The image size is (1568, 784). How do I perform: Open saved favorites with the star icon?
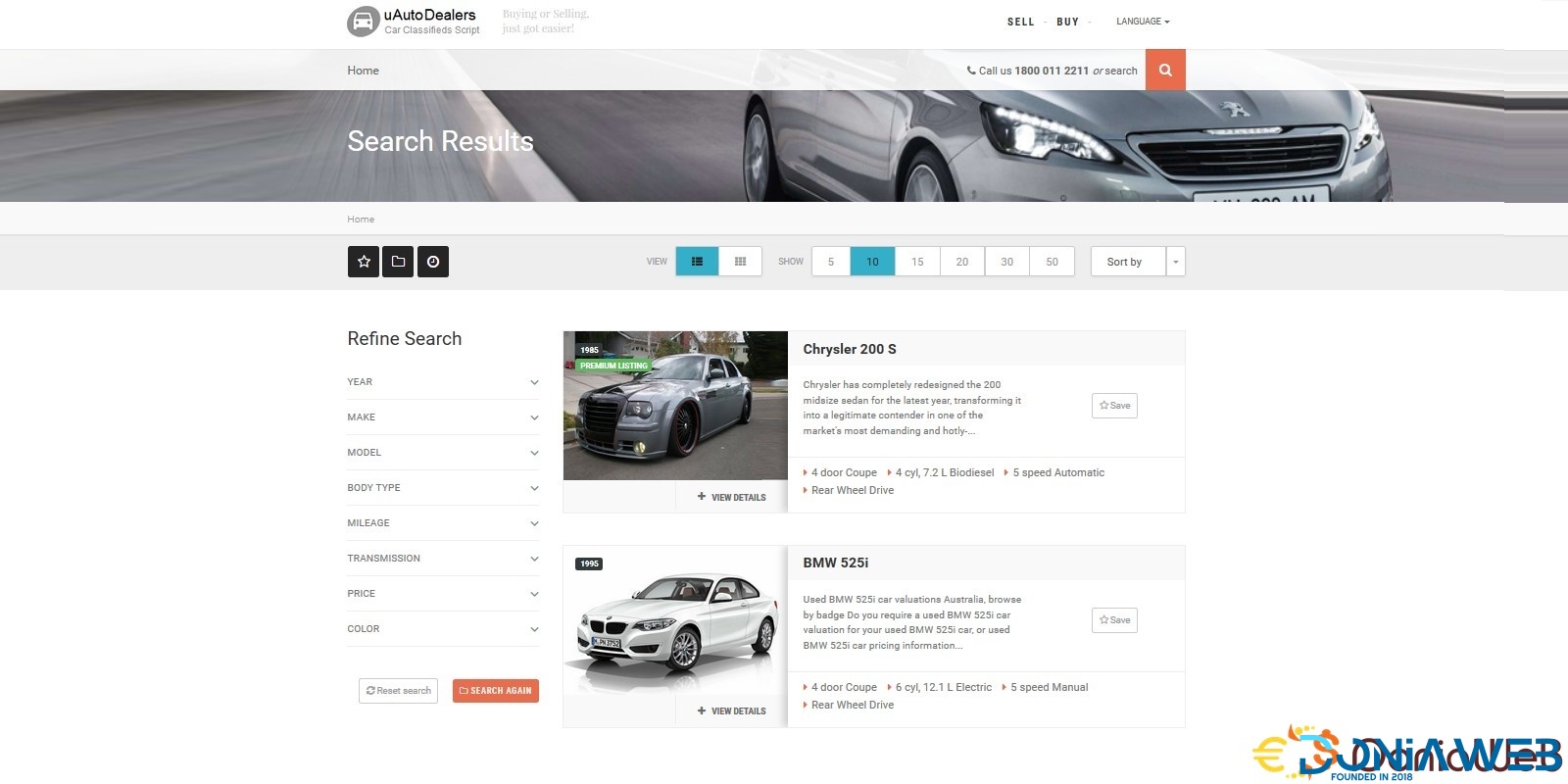[x=364, y=262]
